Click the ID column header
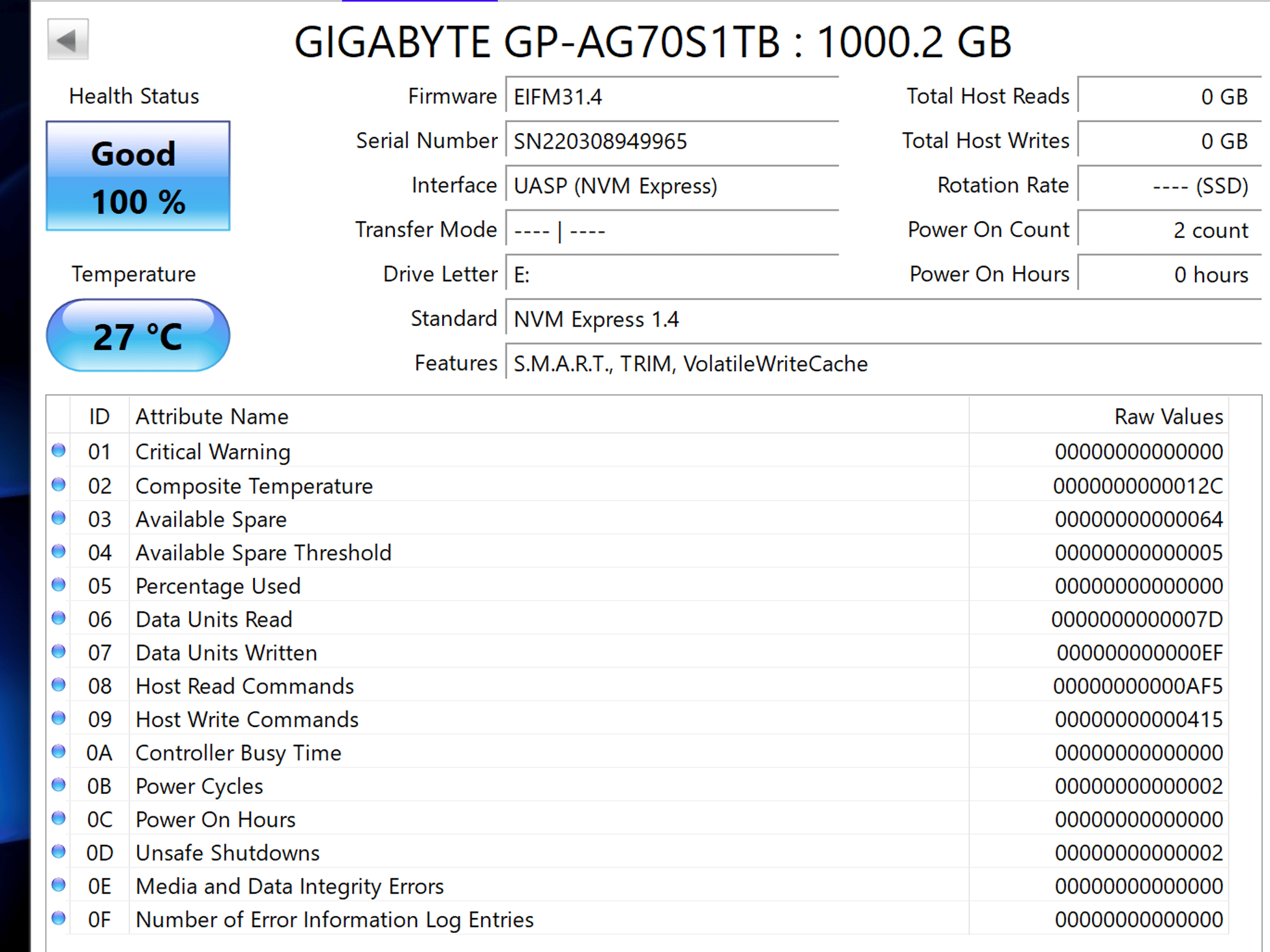Viewport: 1270px width, 952px height. coord(99,416)
